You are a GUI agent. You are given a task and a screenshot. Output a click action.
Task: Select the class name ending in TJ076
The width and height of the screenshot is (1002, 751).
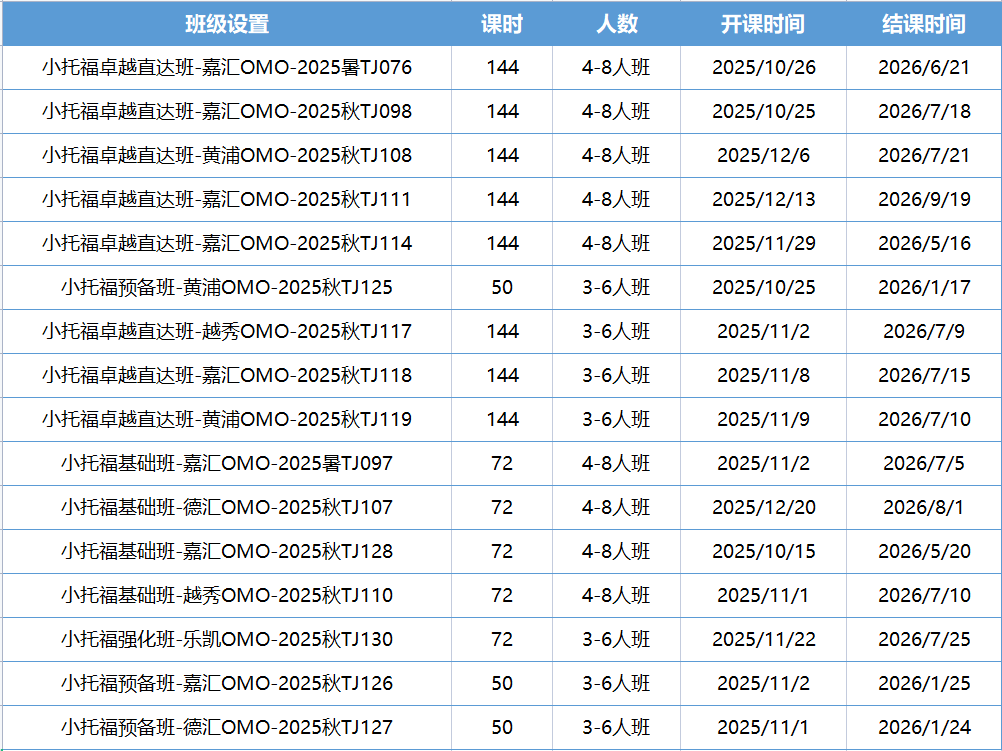pos(227,68)
